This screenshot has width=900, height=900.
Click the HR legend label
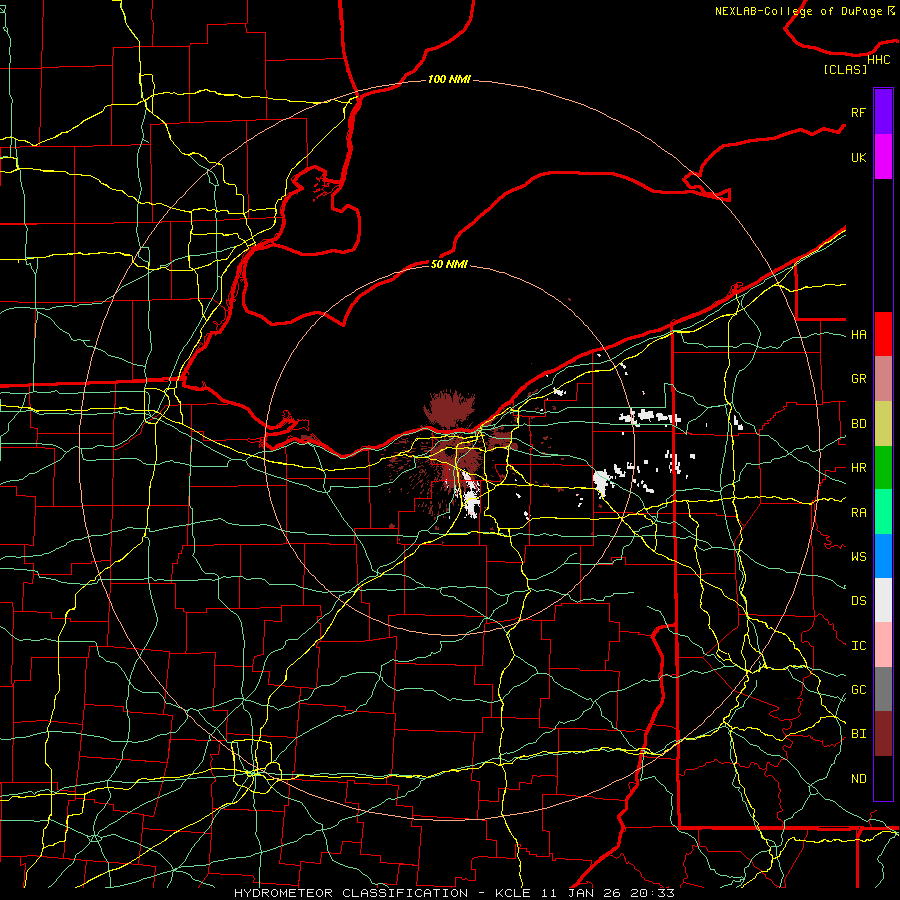click(x=859, y=468)
